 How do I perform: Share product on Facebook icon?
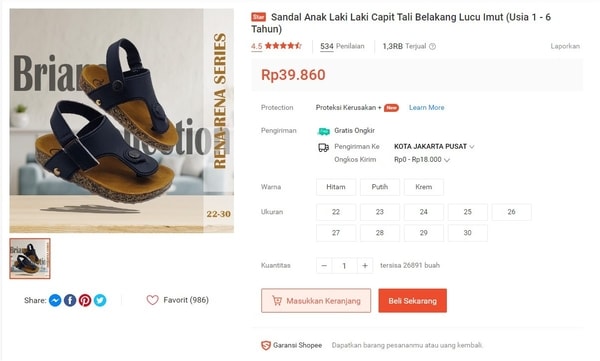[70, 300]
